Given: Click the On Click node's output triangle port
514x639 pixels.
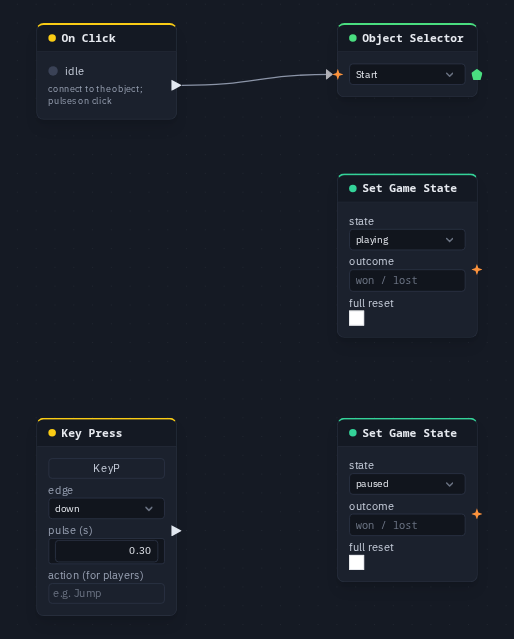Looking at the screenshot, I should coord(176,85).
